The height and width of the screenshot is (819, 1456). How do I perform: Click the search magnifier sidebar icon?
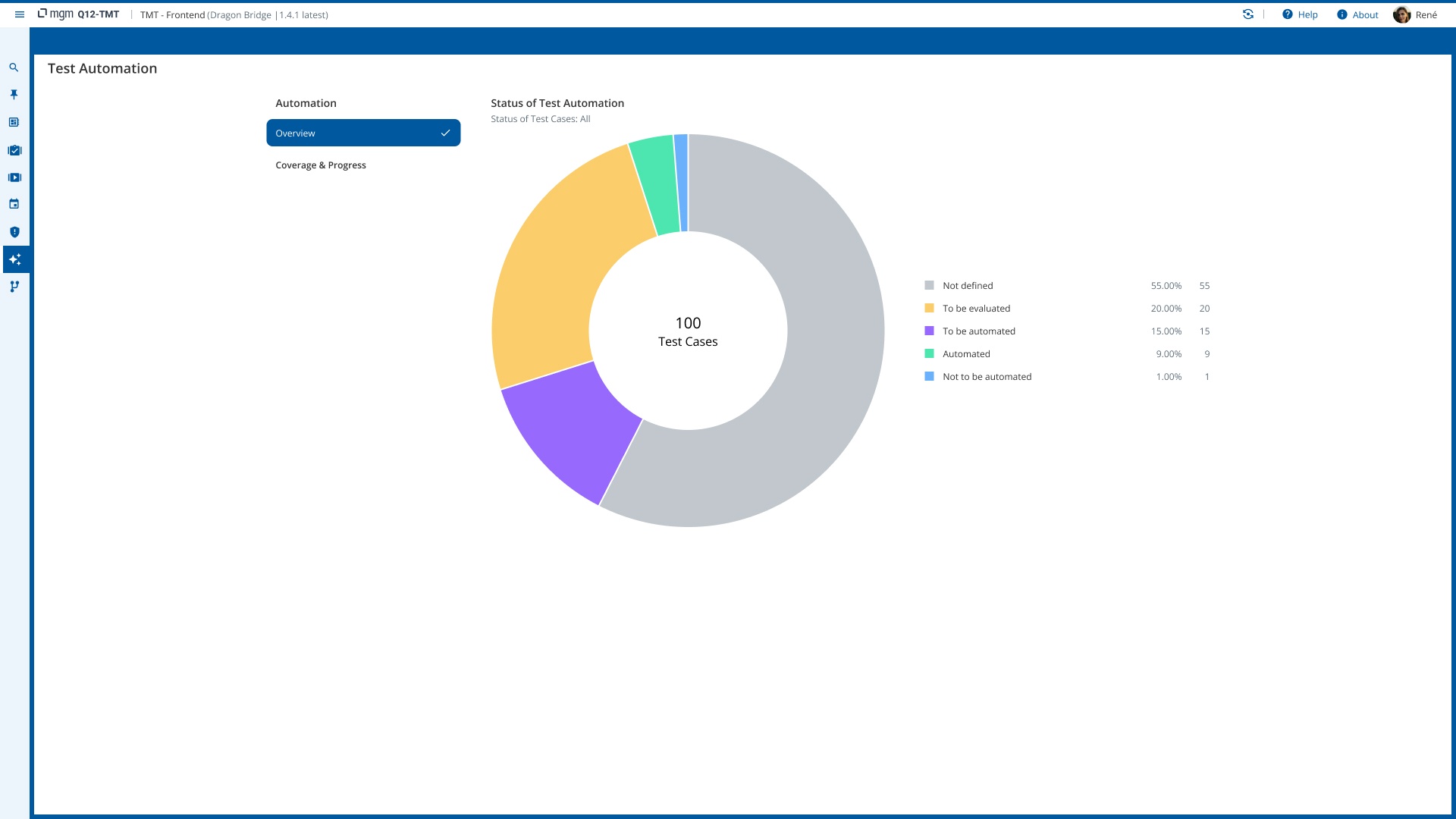click(14, 67)
